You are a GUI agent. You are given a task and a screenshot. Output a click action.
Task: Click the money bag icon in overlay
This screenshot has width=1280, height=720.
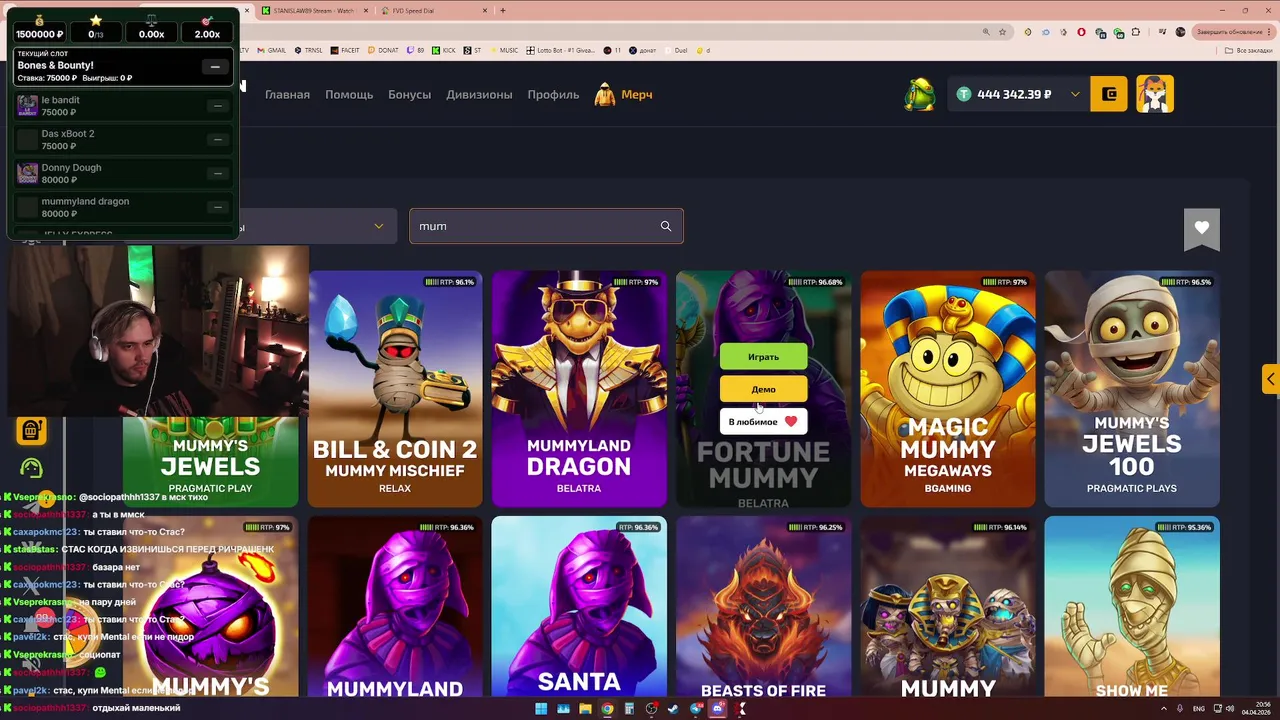pos(40,20)
